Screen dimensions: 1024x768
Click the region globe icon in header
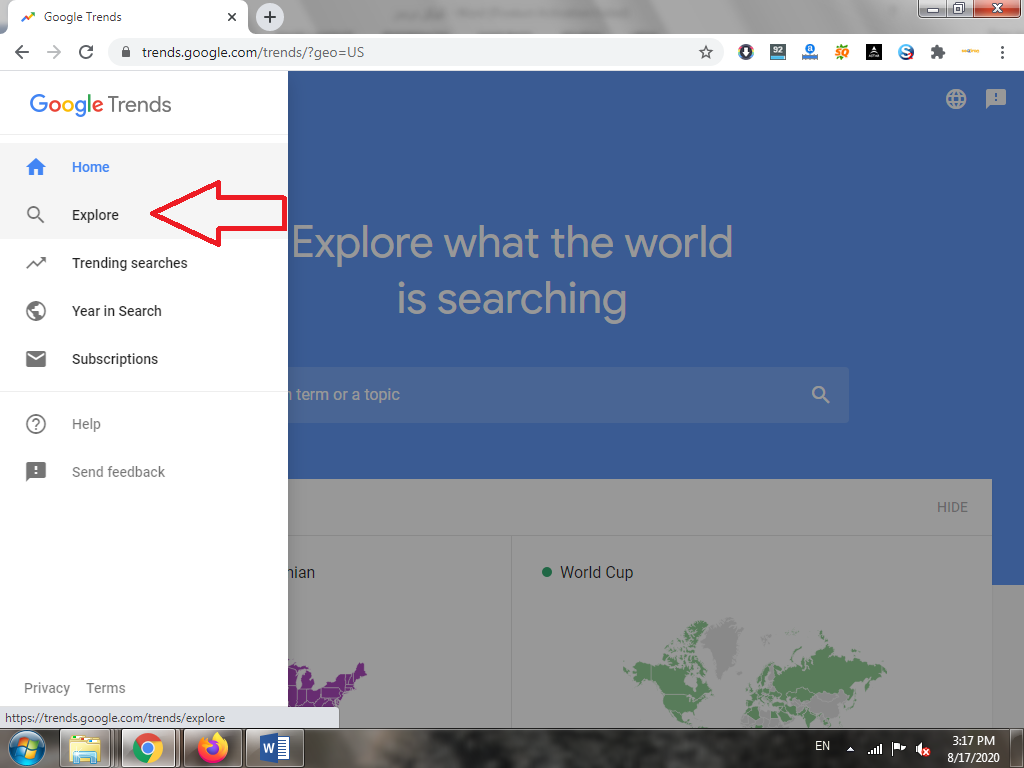click(x=956, y=99)
